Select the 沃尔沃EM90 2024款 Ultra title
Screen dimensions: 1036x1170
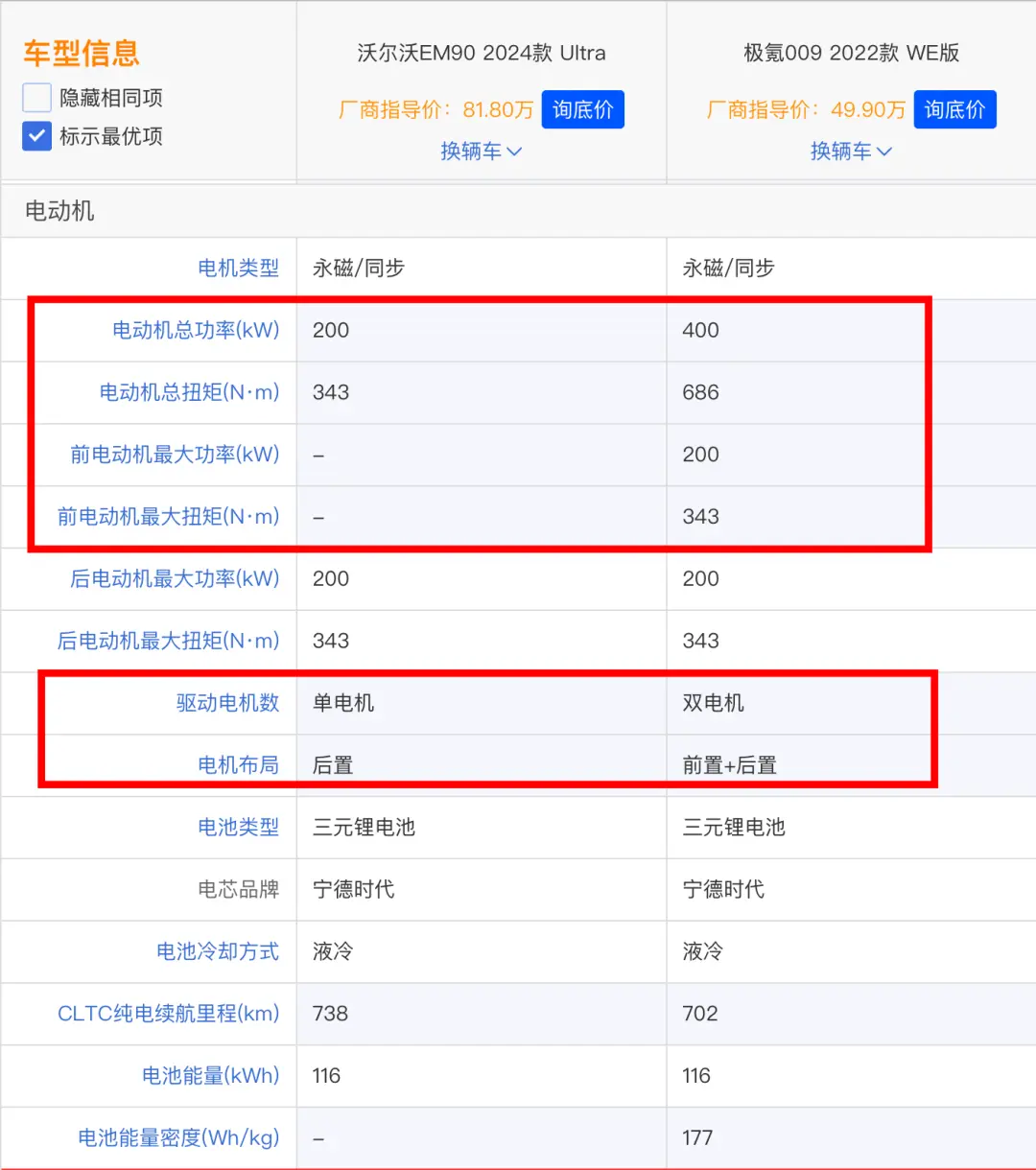click(482, 53)
